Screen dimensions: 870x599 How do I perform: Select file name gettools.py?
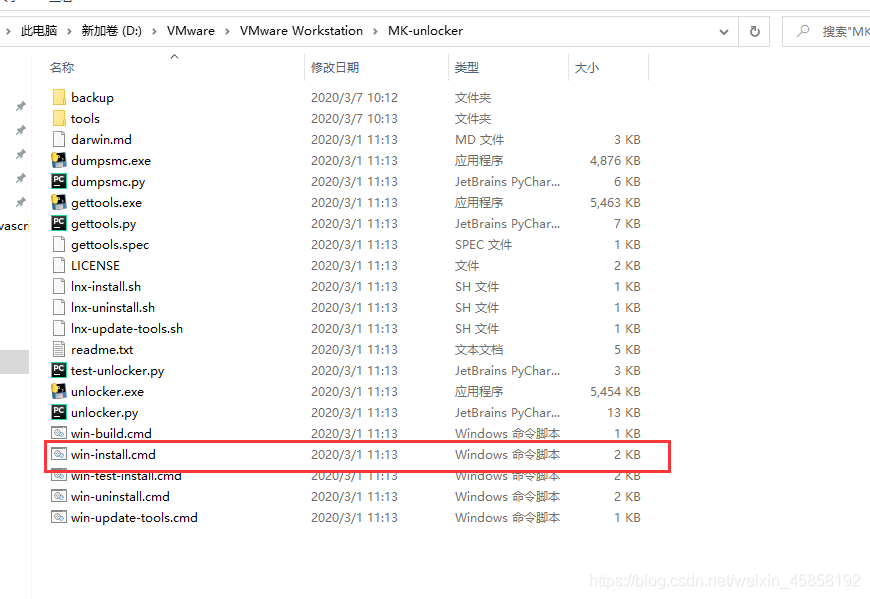[104, 224]
